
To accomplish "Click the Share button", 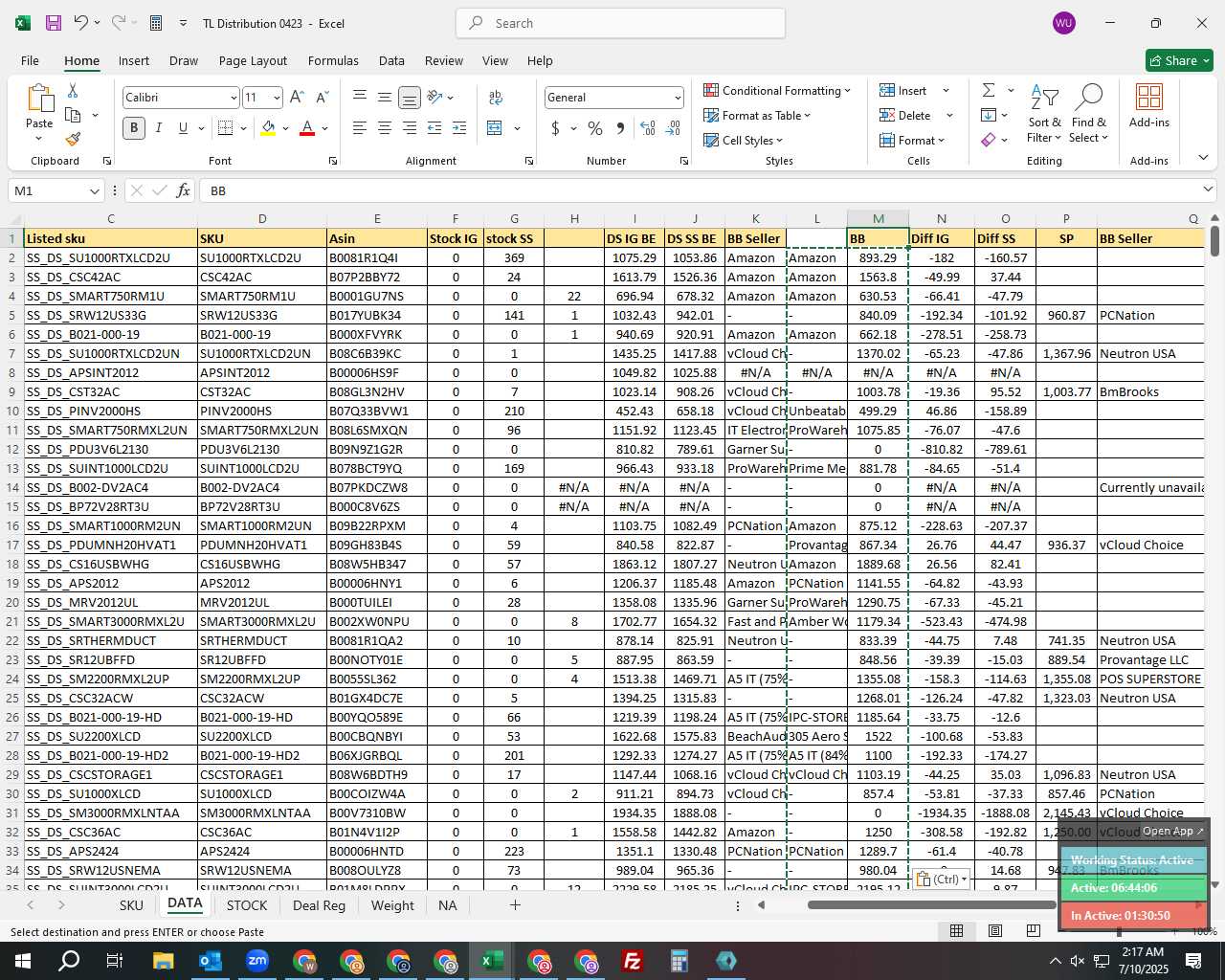I will pyautogui.click(x=1180, y=60).
